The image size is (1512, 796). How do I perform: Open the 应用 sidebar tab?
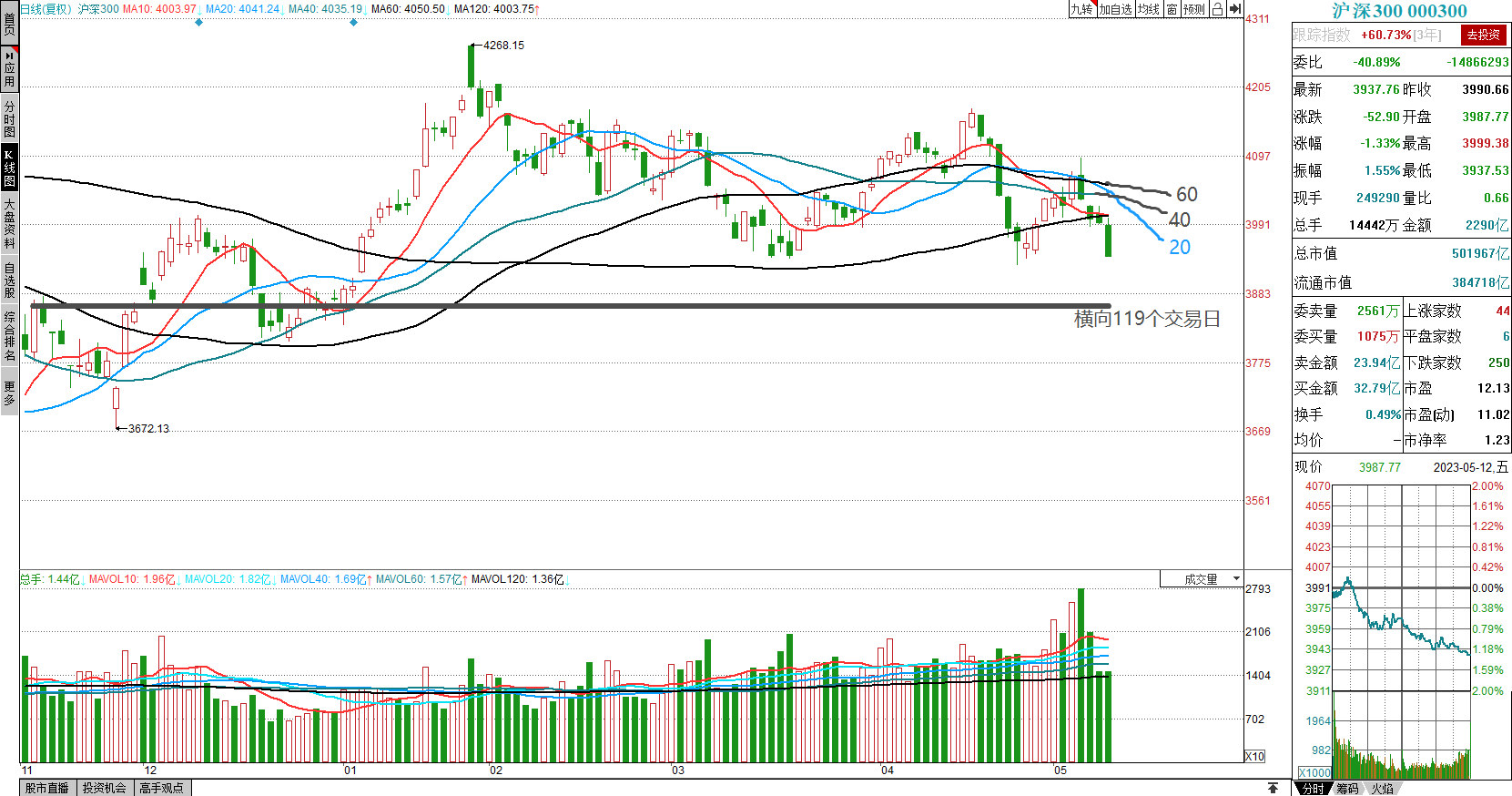9,69
